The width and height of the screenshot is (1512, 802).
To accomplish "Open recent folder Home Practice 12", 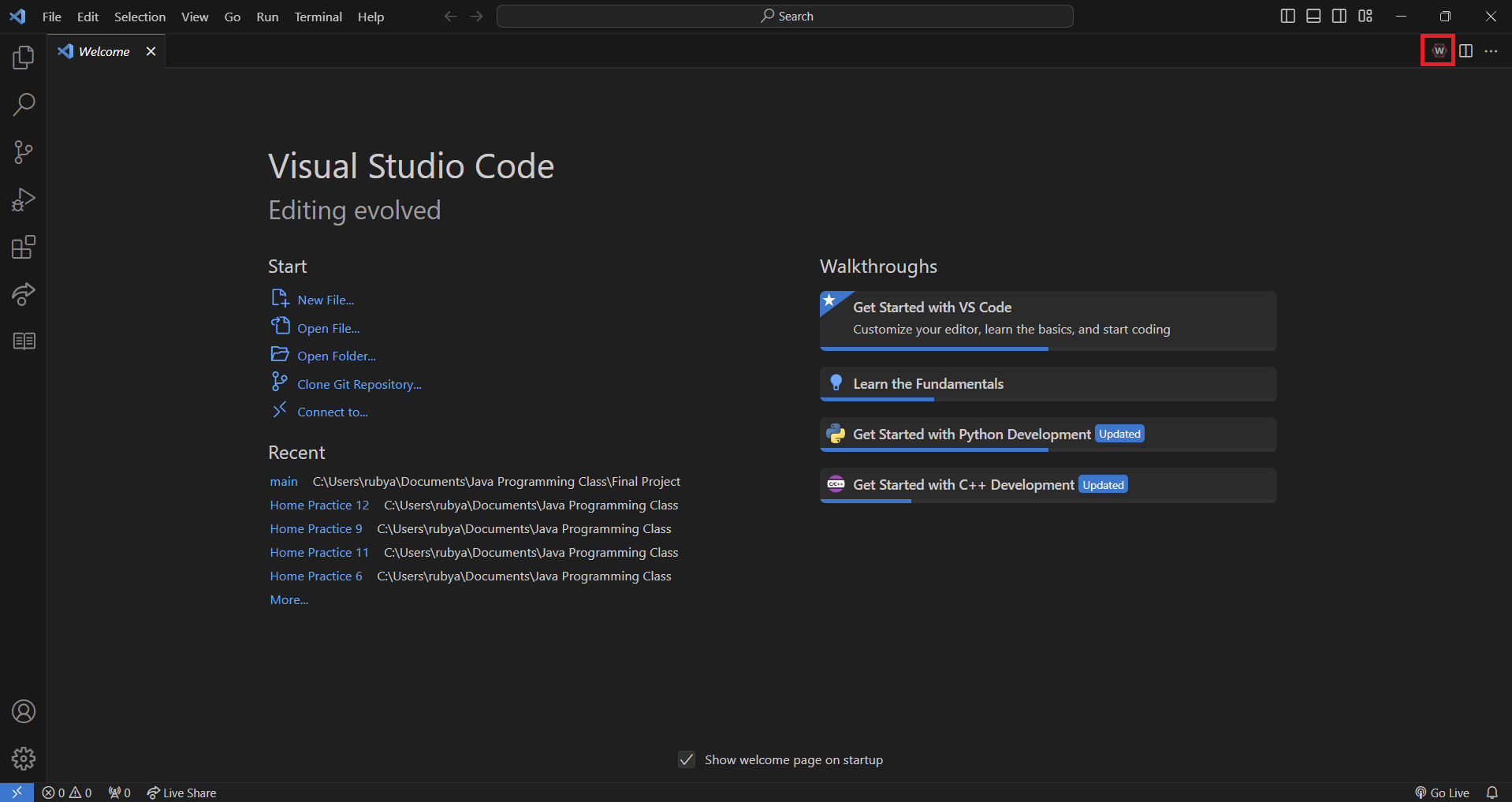I will (x=319, y=505).
